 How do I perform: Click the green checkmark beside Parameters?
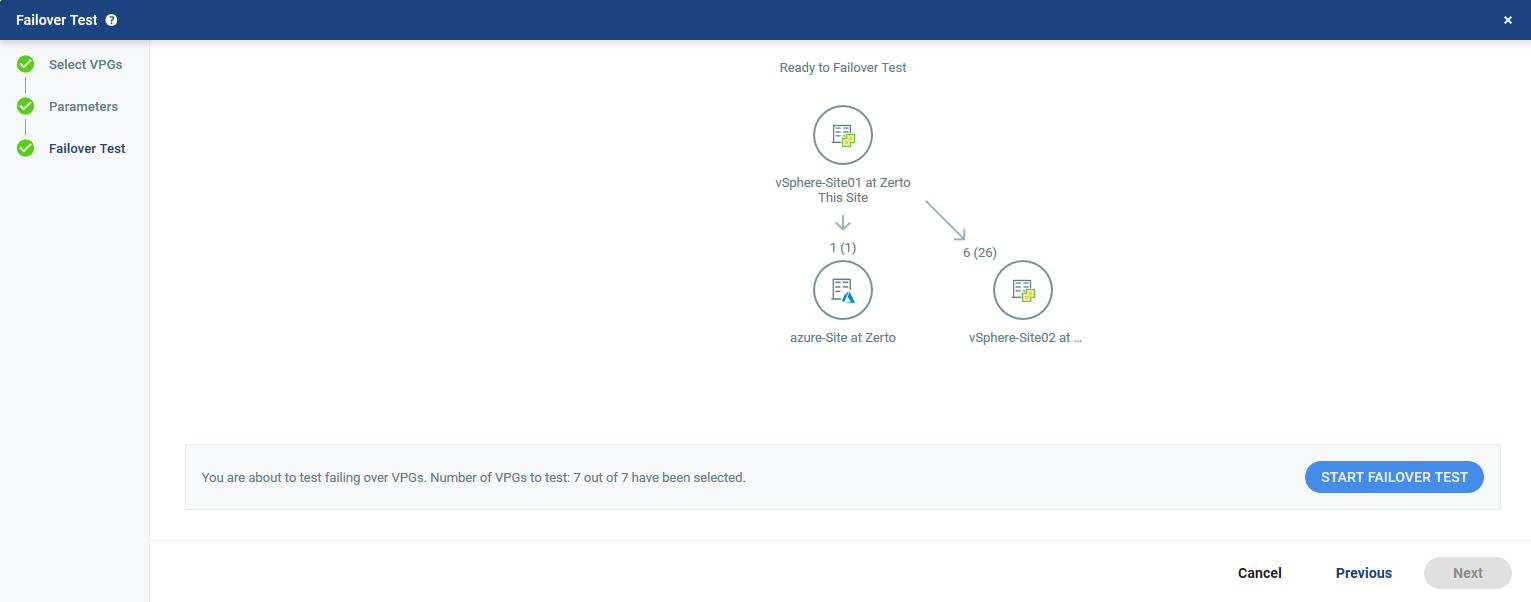click(x=26, y=107)
